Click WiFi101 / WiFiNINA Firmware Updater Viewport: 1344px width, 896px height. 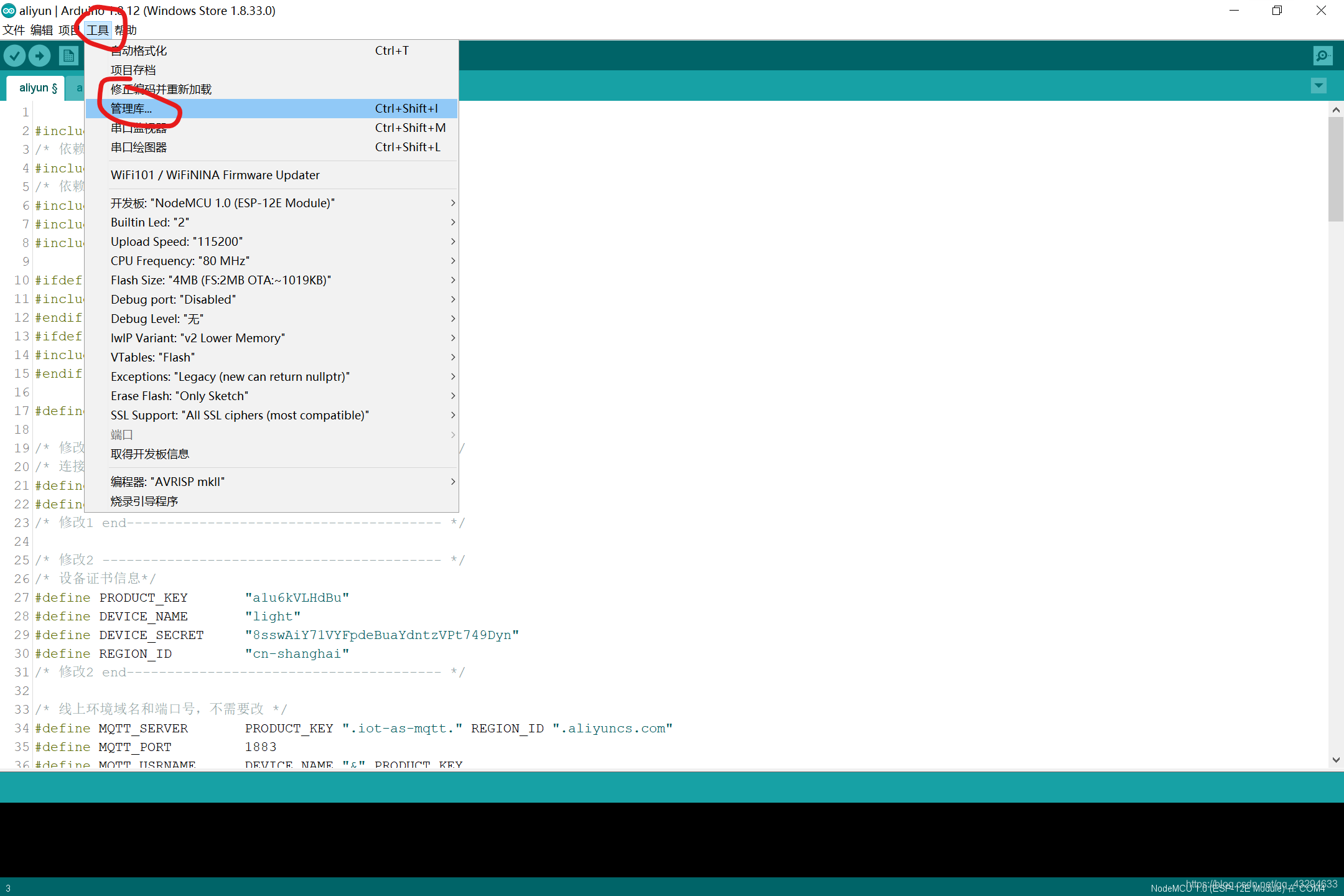coord(215,175)
